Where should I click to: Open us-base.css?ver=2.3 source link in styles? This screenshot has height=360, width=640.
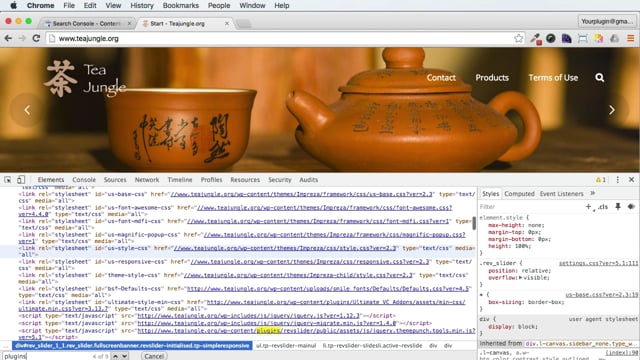(602, 295)
